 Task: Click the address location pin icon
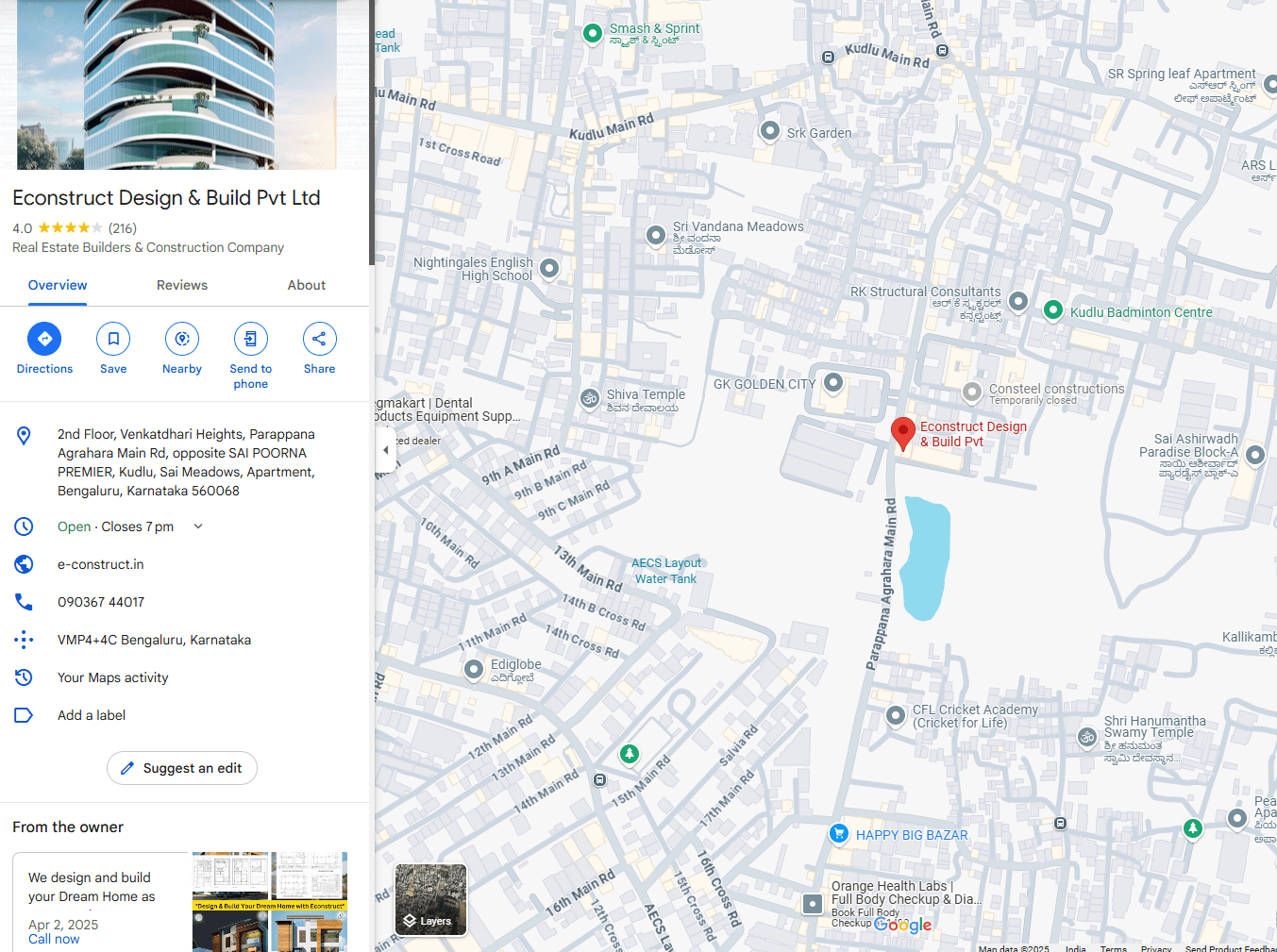[24, 435]
